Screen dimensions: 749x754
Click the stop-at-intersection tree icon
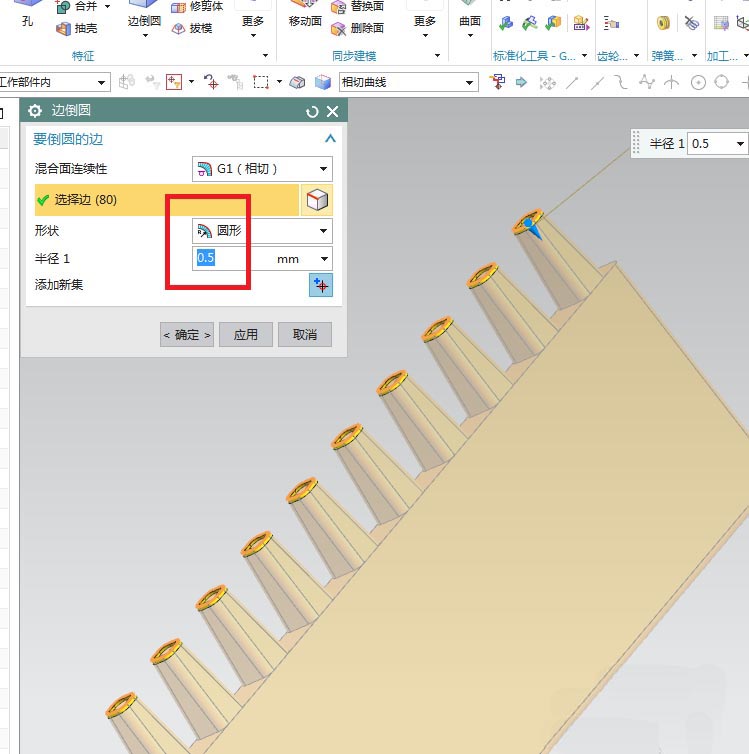pos(498,82)
